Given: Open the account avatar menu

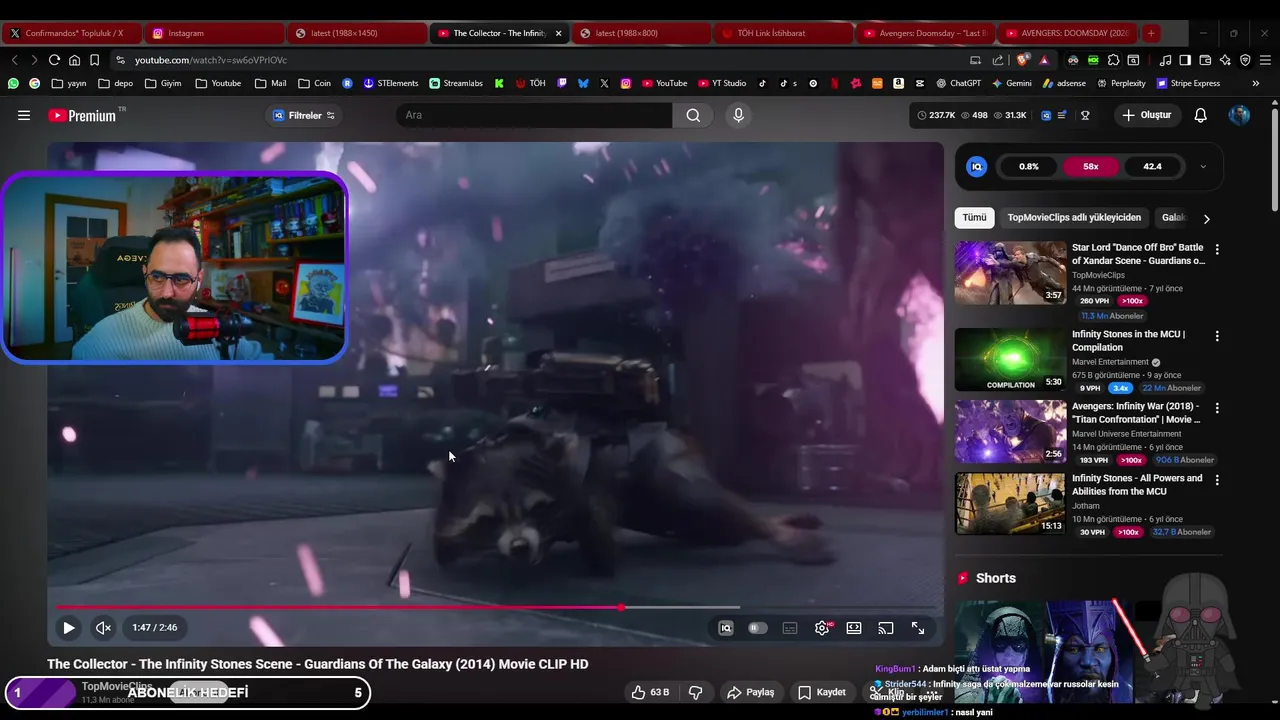Looking at the screenshot, I should (x=1239, y=115).
